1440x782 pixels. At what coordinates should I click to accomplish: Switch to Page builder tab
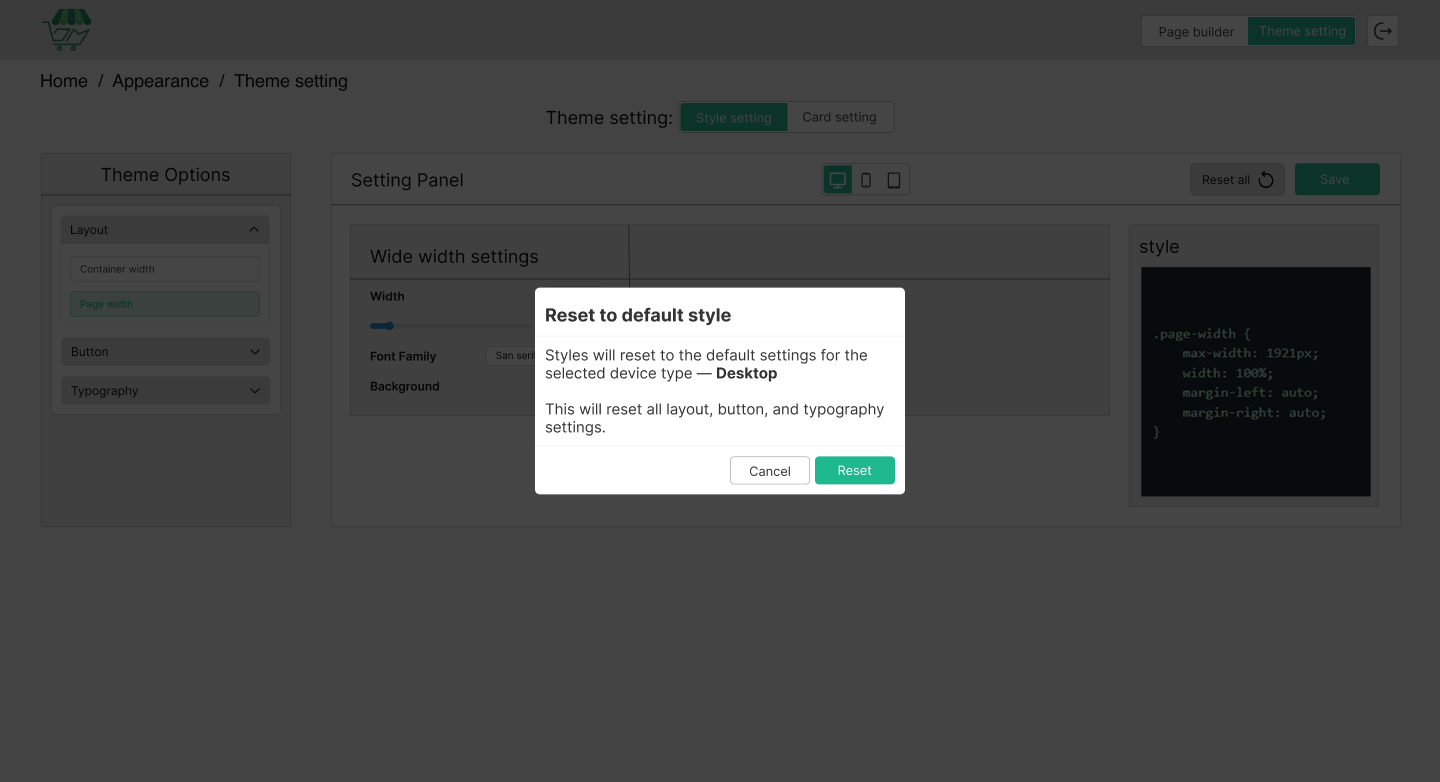(1196, 31)
